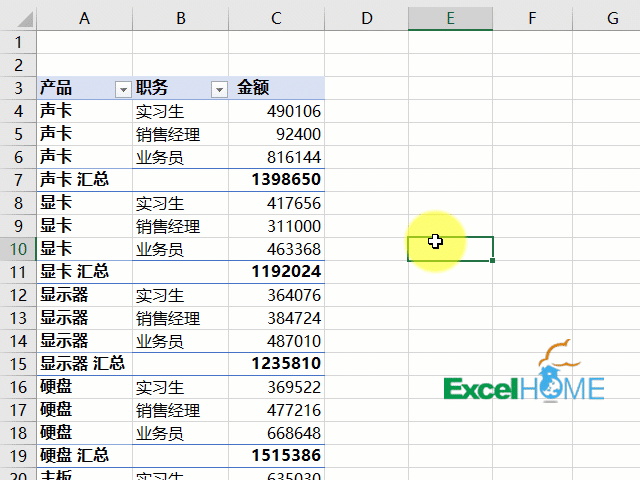Click 销售经理 in row 5
The image size is (640, 480).
tap(168, 134)
